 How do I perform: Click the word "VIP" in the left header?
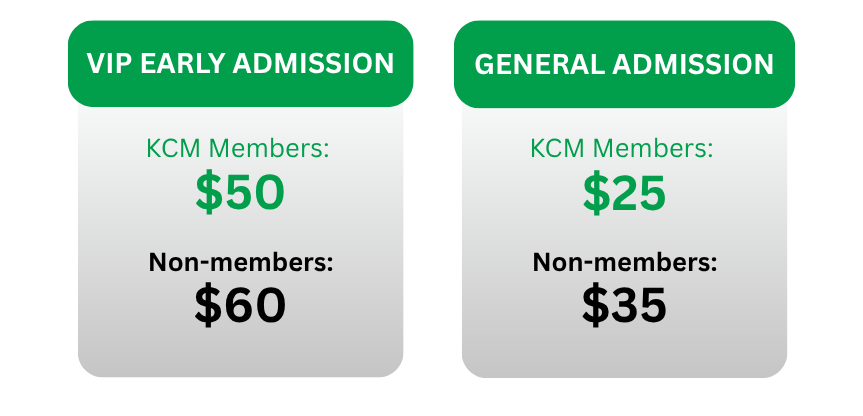click(x=110, y=64)
